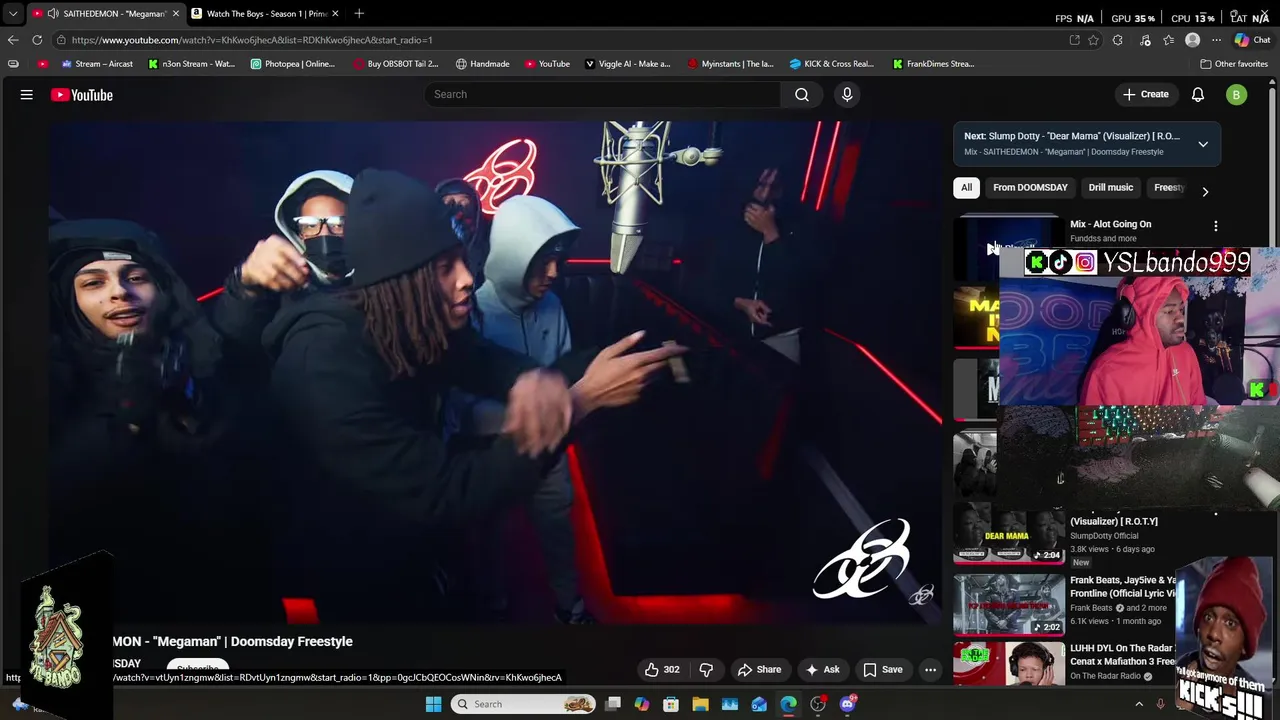Select the Drill music filter chip

[1111, 187]
